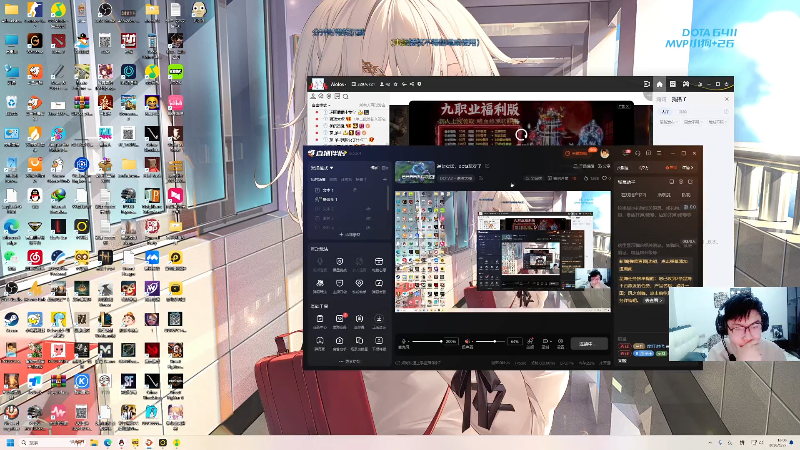Click the orange pill button in companion title bar
Viewport: 800px width, 450px height.
pos(577,153)
